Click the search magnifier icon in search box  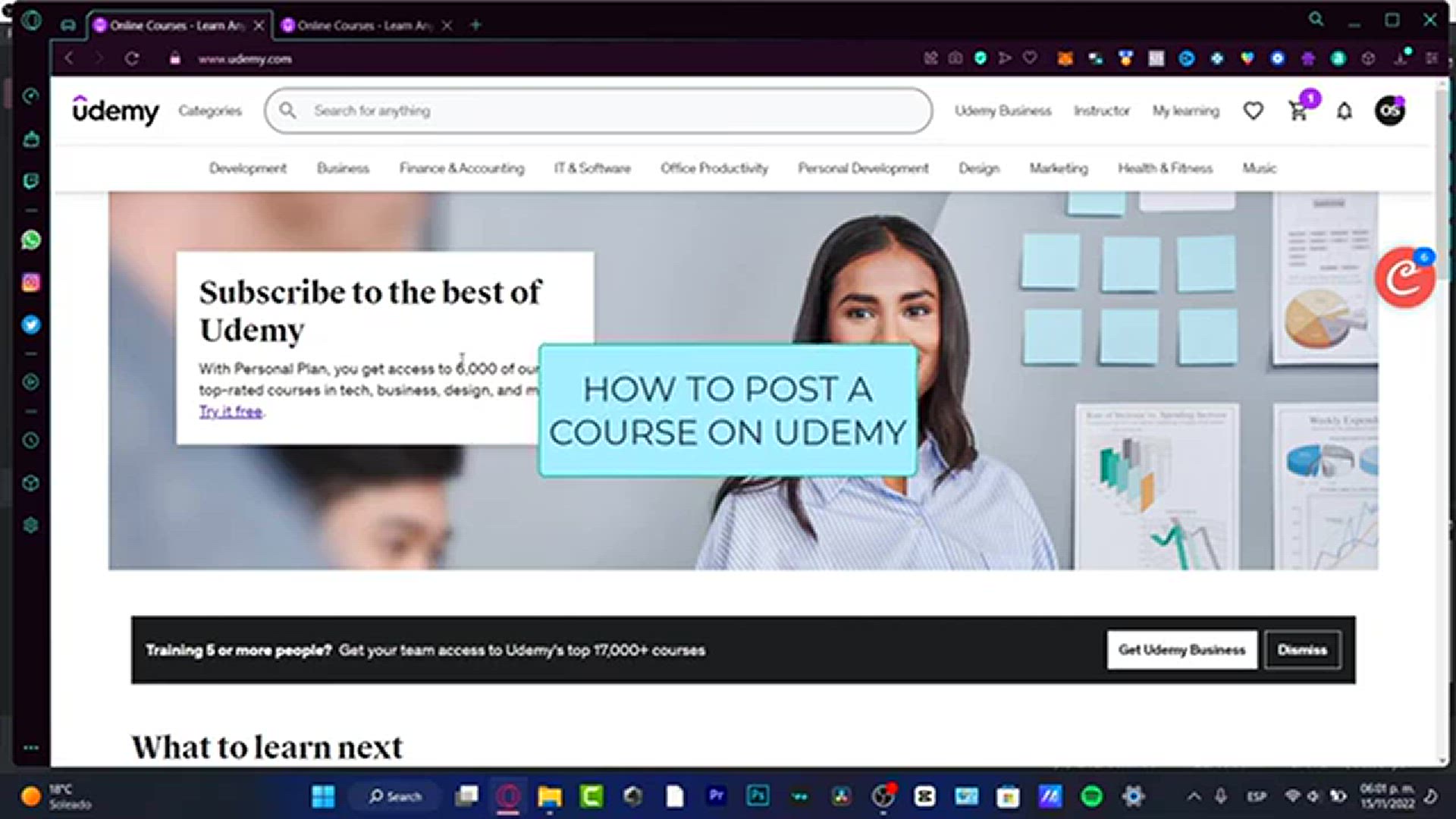click(287, 111)
